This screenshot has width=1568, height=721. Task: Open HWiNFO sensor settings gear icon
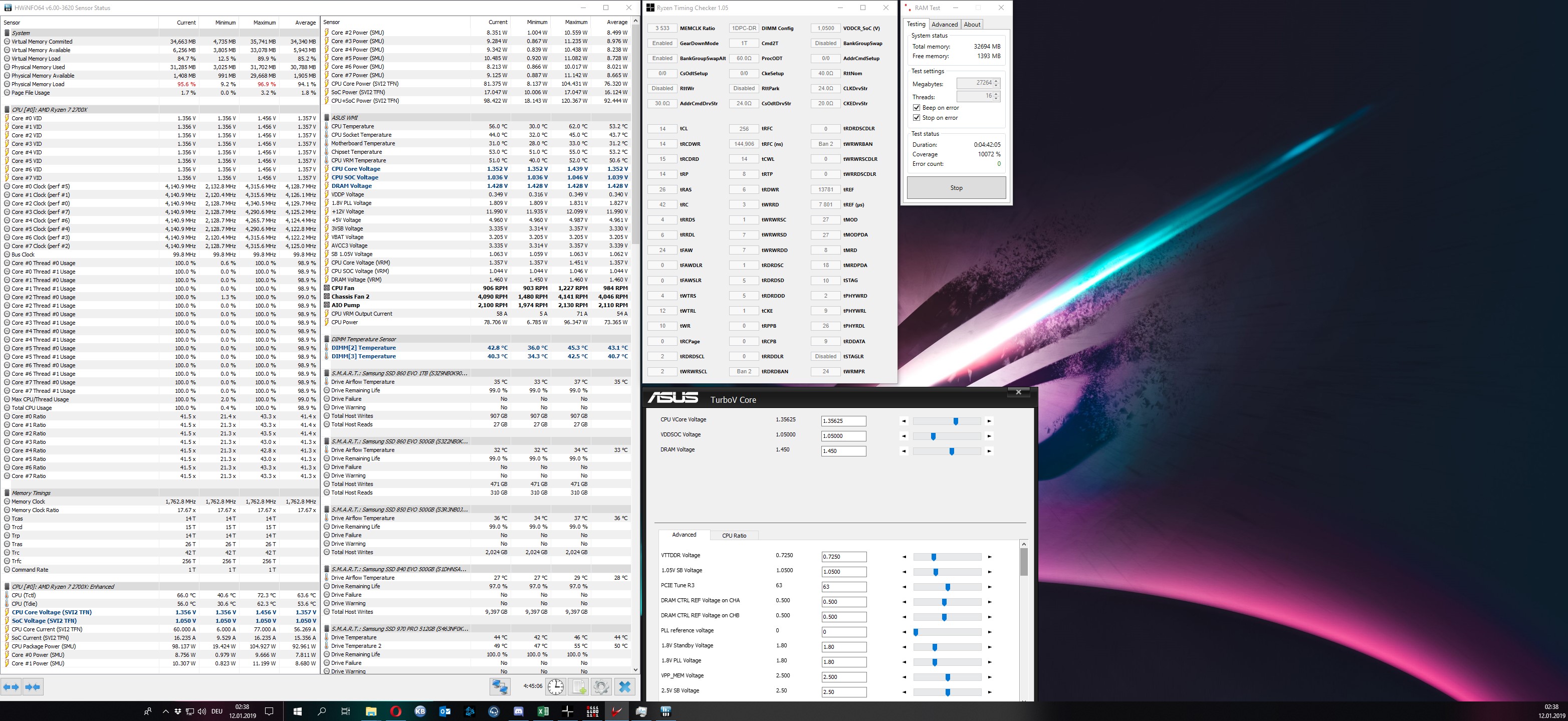tap(601, 687)
